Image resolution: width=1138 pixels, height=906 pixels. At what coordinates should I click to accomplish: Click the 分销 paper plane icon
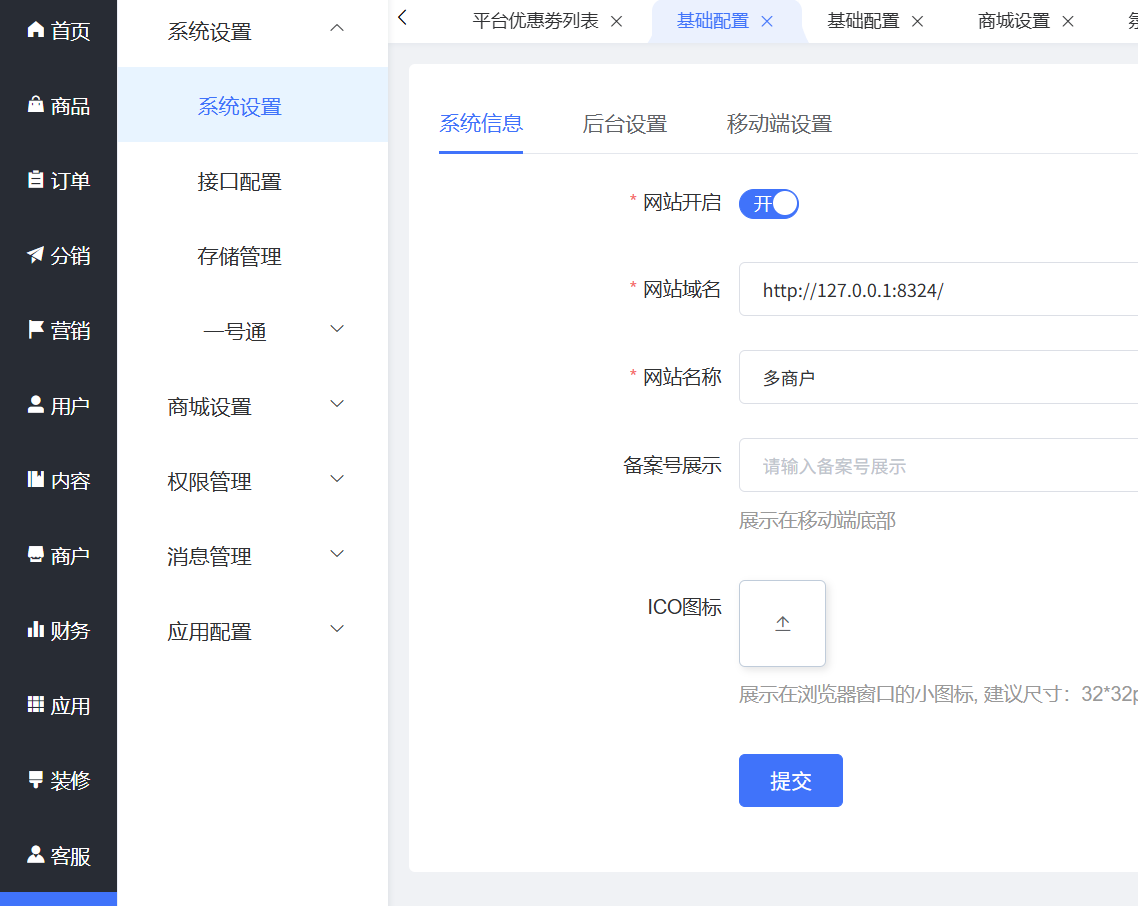click(x=36, y=255)
